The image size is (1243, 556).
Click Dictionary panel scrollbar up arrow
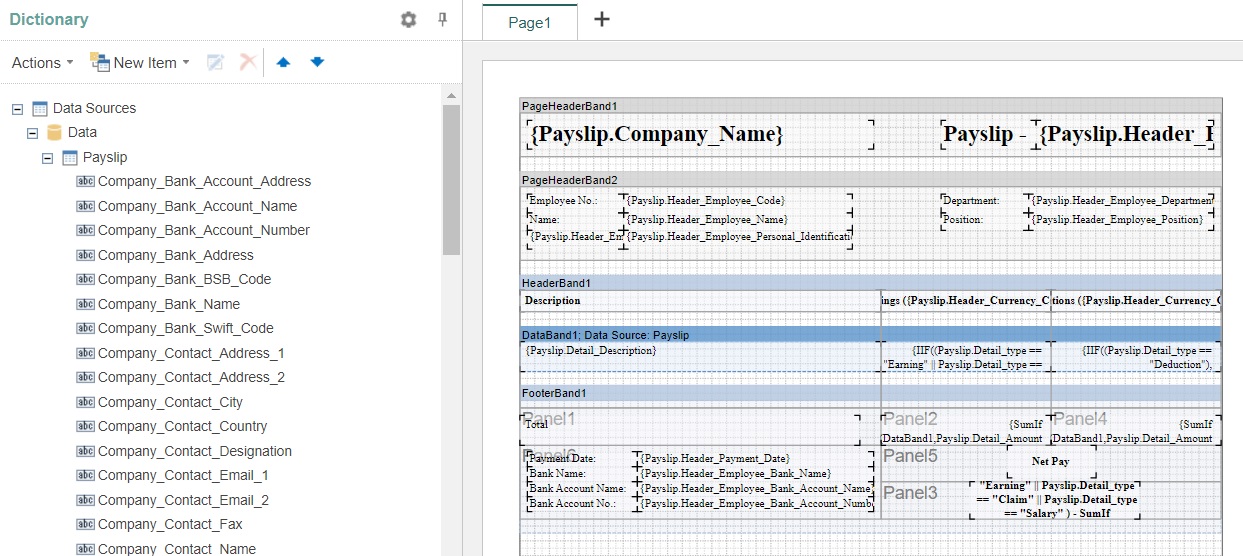coord(451,96)
